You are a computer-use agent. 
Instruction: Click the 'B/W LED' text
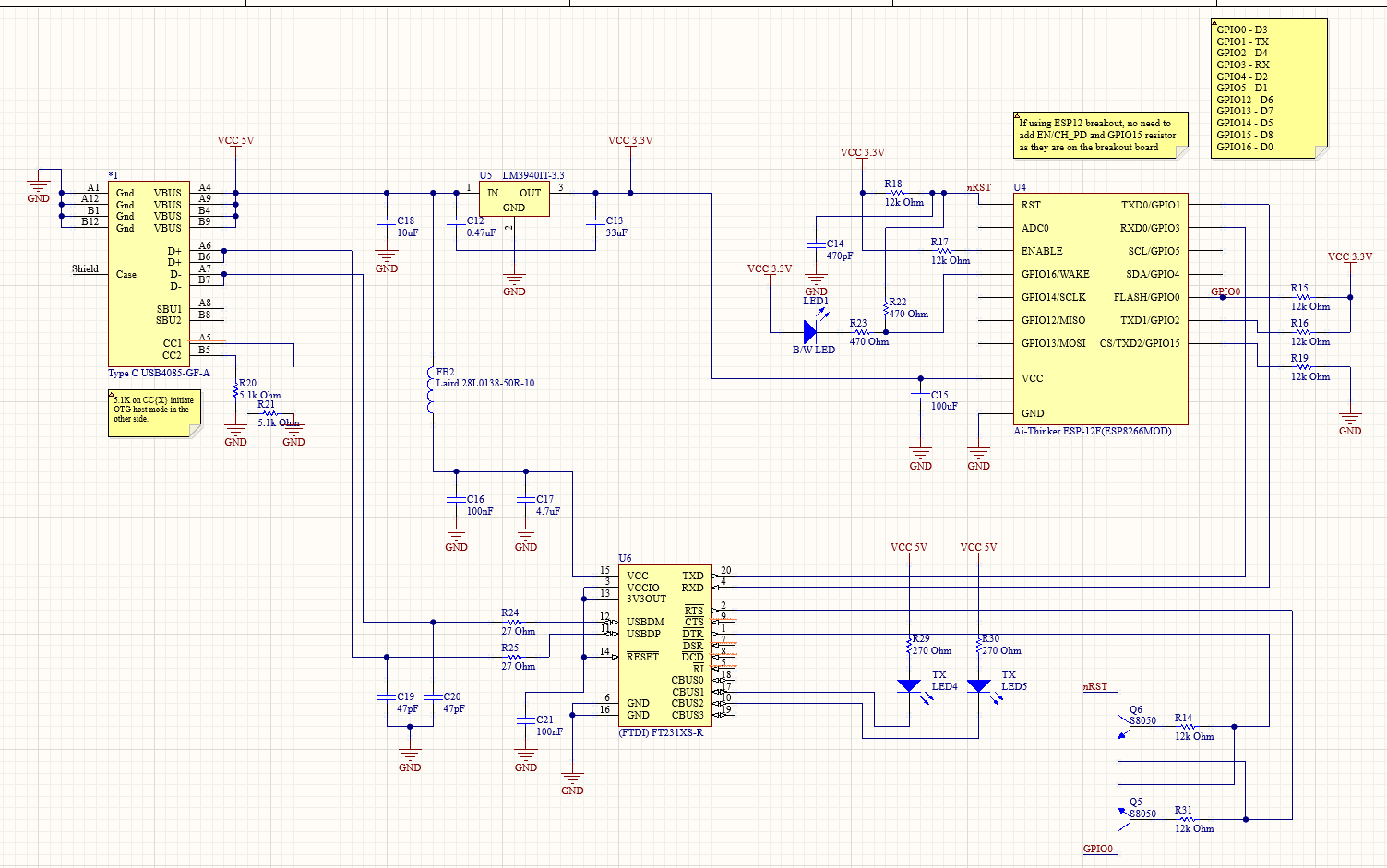tap(814, 350)
